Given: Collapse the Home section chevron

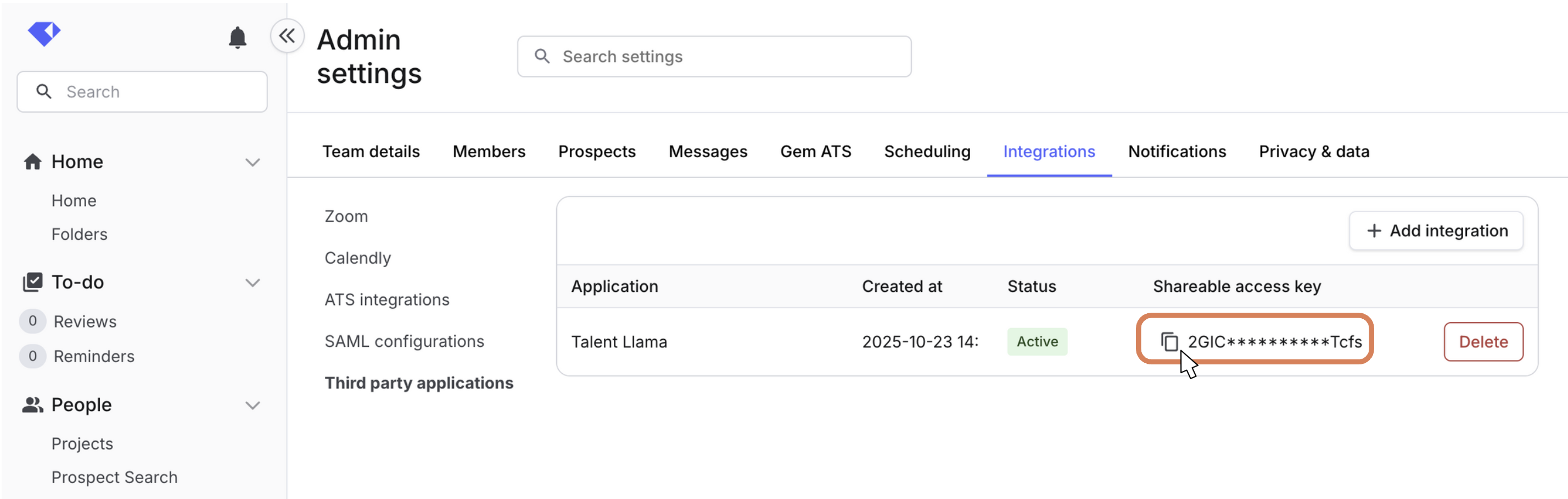Looking at the screenshot, I should pos(253,162).
